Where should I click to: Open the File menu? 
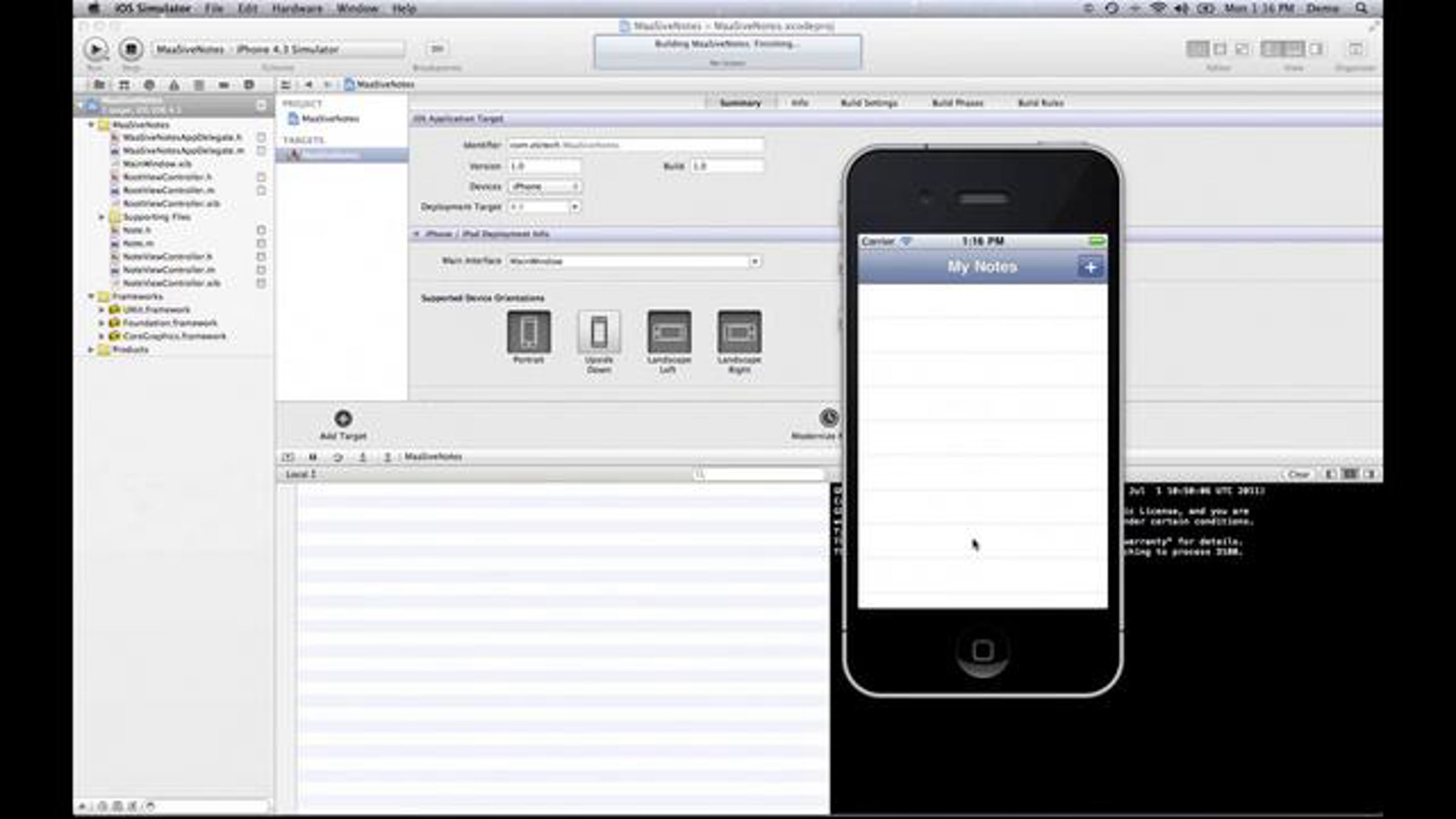point(214,8)
